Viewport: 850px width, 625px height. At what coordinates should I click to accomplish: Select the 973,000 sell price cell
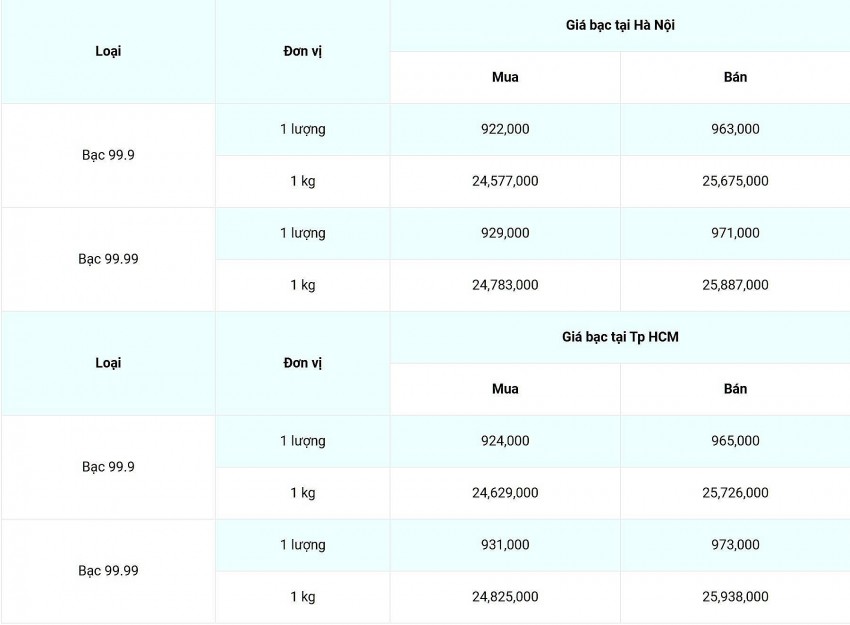click(x=735, y=545)
